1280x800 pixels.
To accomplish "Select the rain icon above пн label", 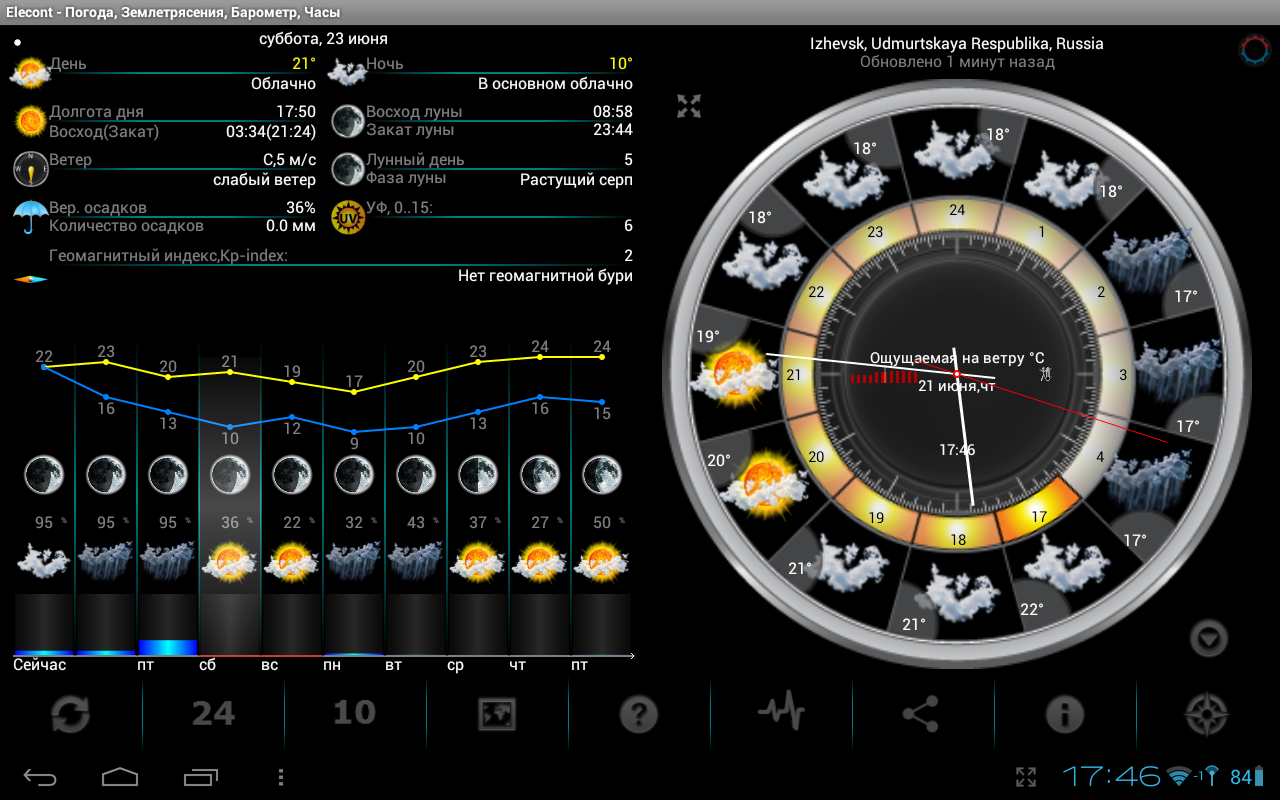I will click(x=354, y=562).
